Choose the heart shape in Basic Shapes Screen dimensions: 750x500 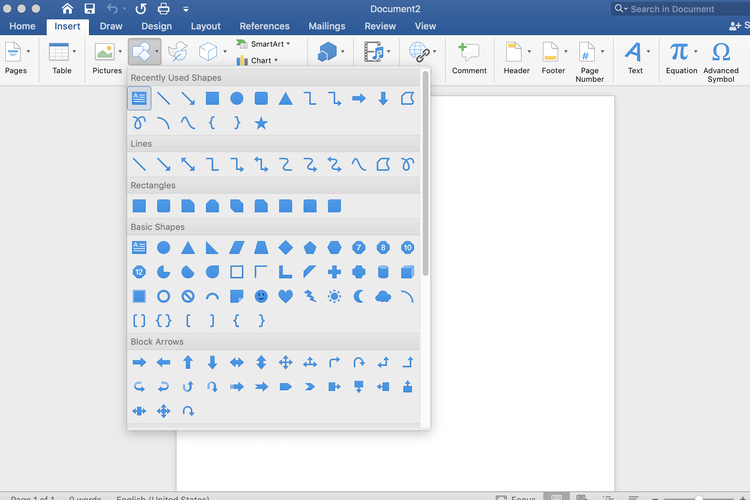(286, 296)
